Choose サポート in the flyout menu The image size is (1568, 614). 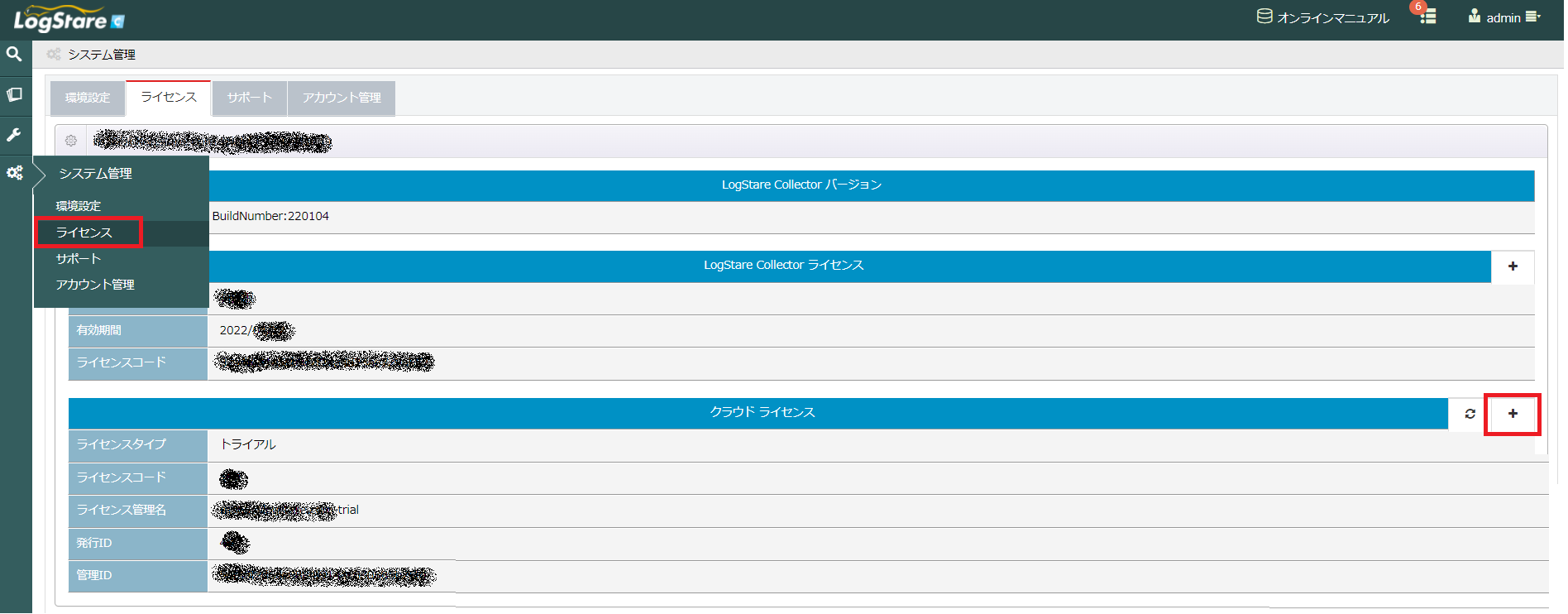pos(79,259)
